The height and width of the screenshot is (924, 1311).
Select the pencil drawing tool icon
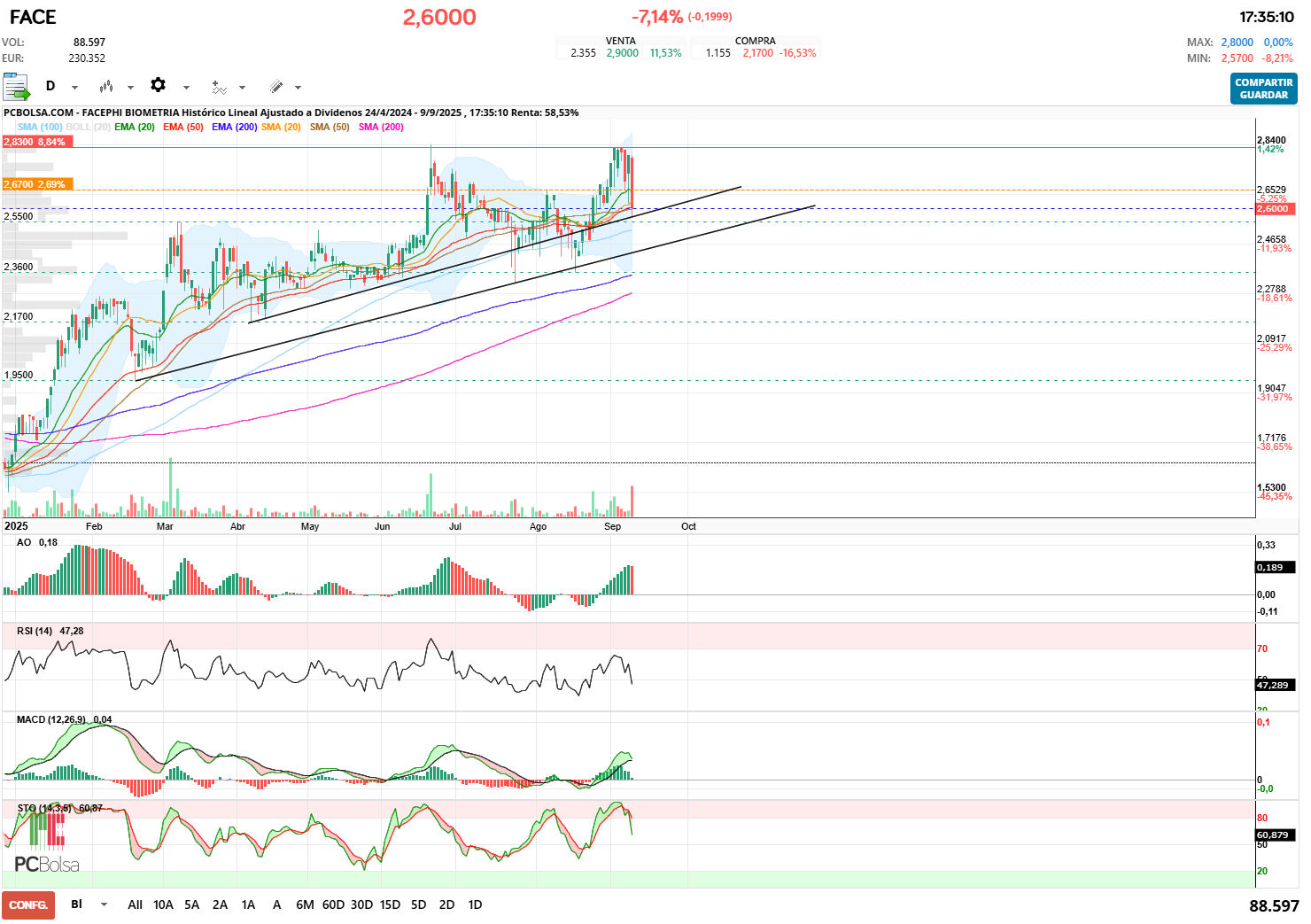pyautogui.click(x=275, y=87)
